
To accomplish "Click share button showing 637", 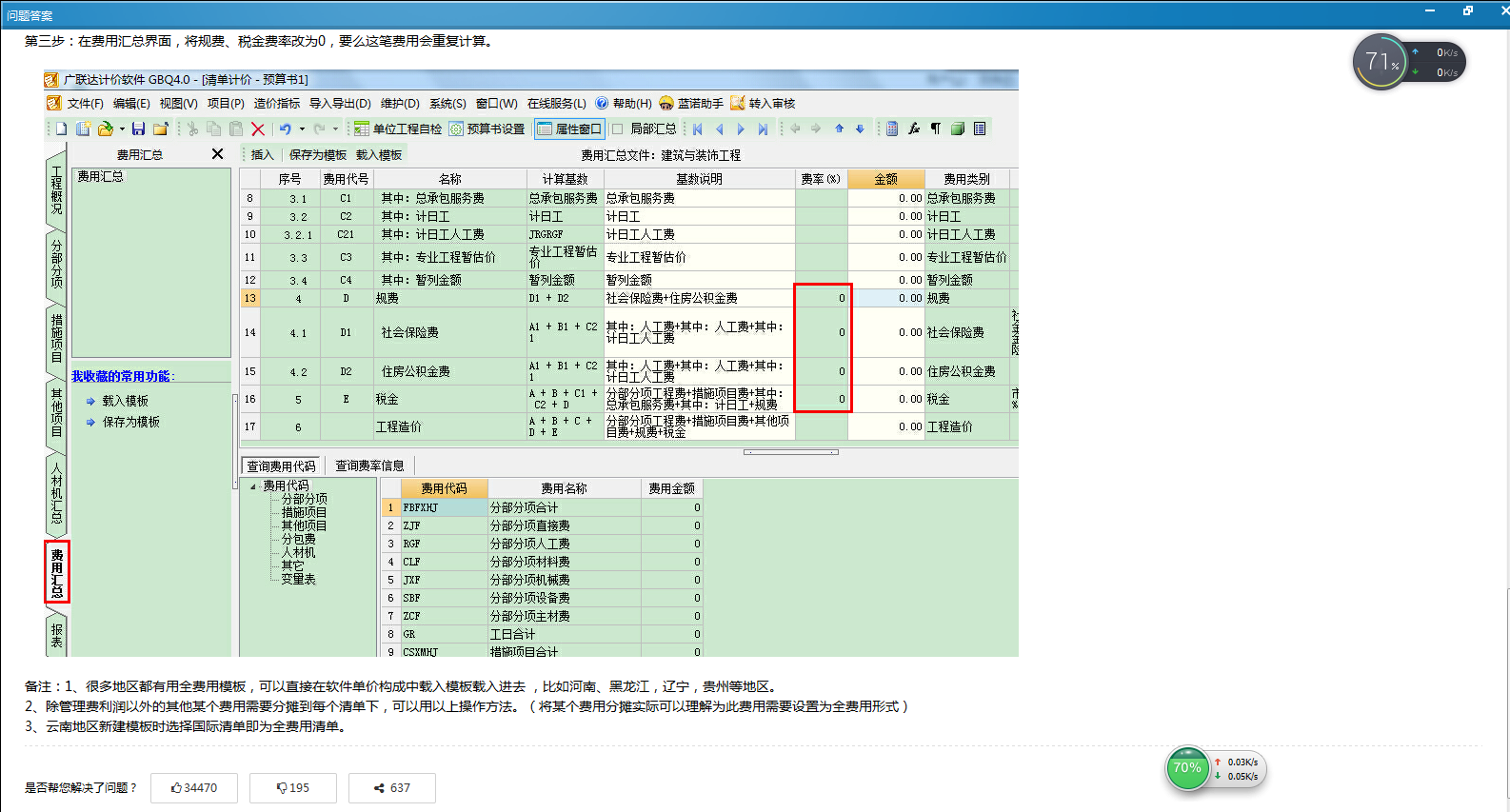I will [392, 788].
